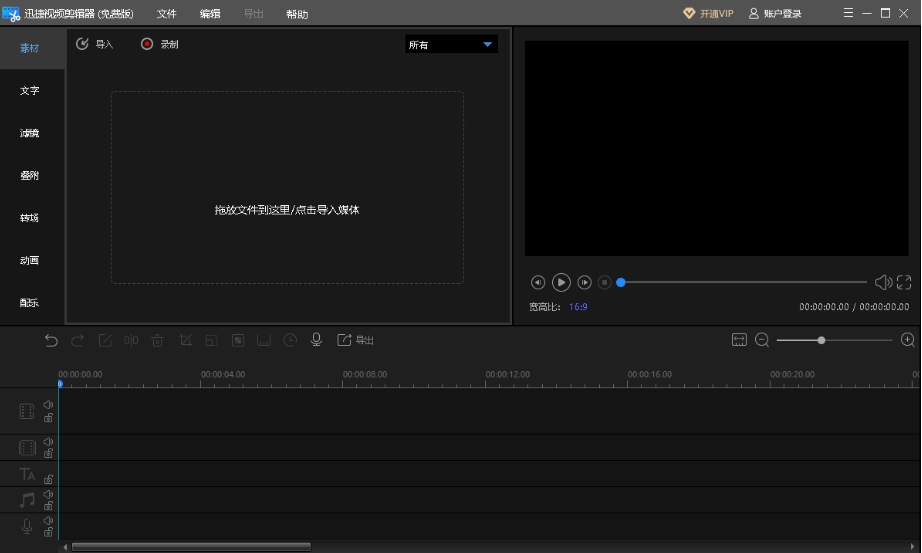This screenshot has height=553, width=922.
Task: Click the trash delete icon
Action: [158, 340]
